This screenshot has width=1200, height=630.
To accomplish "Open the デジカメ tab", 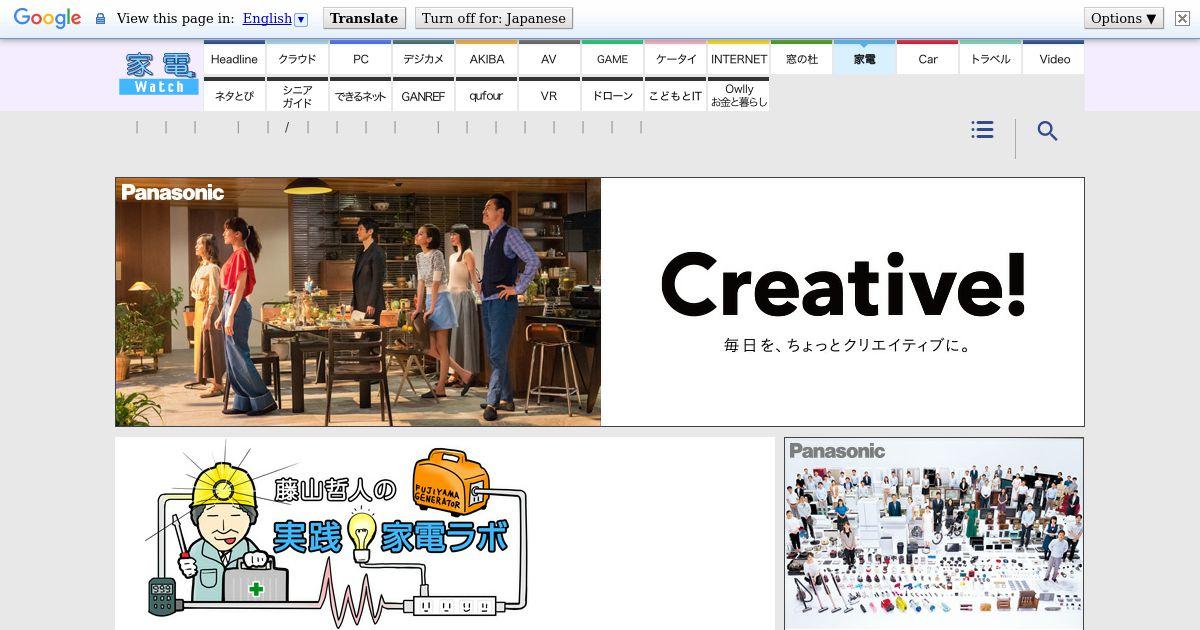I will pyautogui.click(x=423, y=58).
